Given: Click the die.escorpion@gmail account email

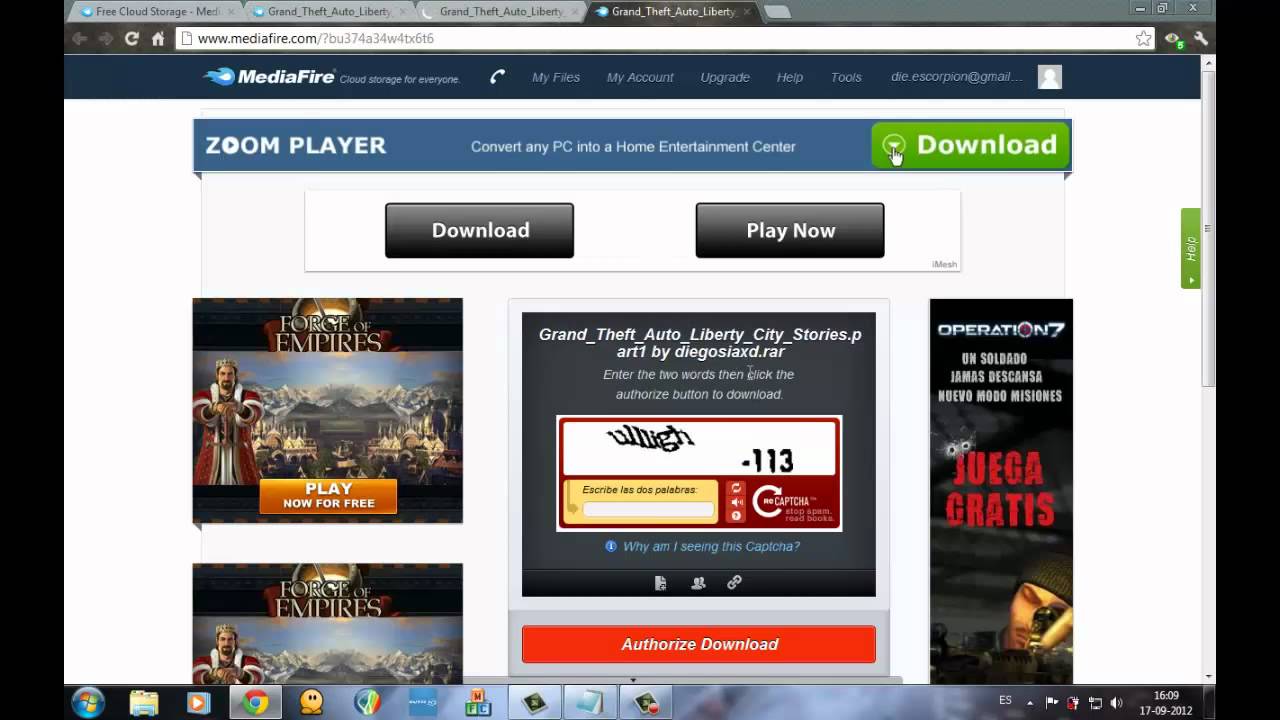Looking at the screenshot, I should (x=957, y=77).
